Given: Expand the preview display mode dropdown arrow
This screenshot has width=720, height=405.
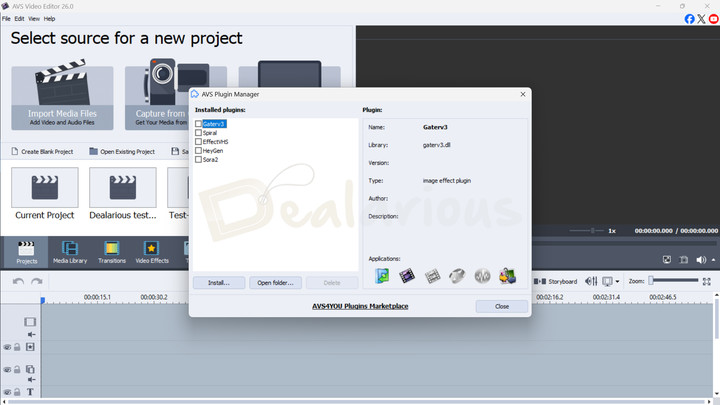Looking at the screenshot, I should click(x=617, y=281).
